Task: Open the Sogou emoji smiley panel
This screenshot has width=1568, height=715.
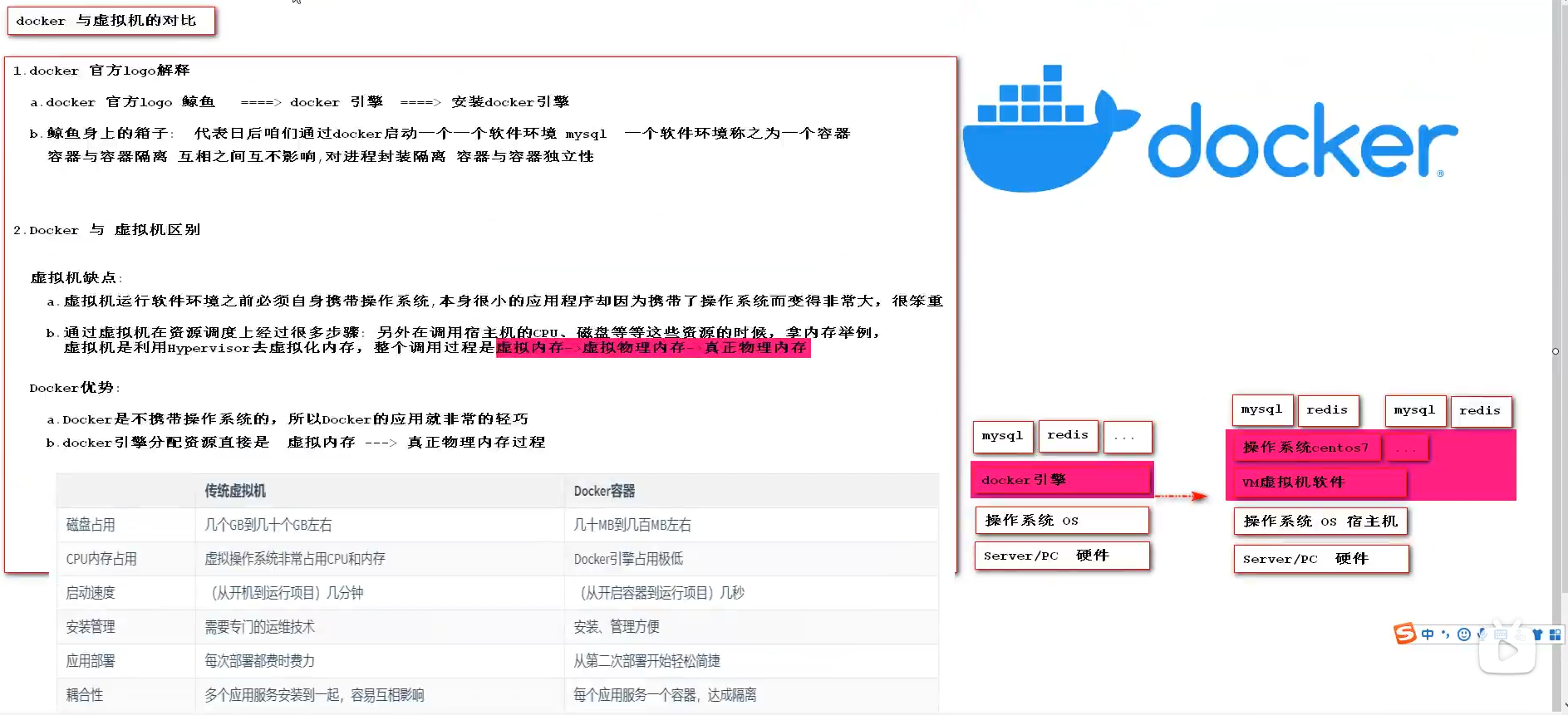Action: tap(1464, 634)
